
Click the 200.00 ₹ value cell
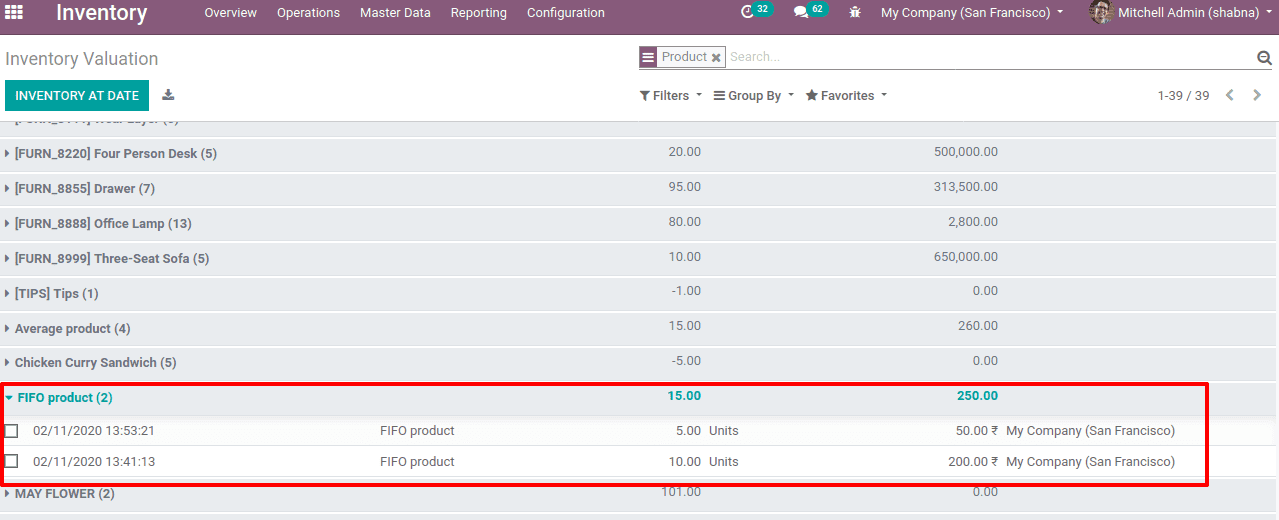click(973, 461)
